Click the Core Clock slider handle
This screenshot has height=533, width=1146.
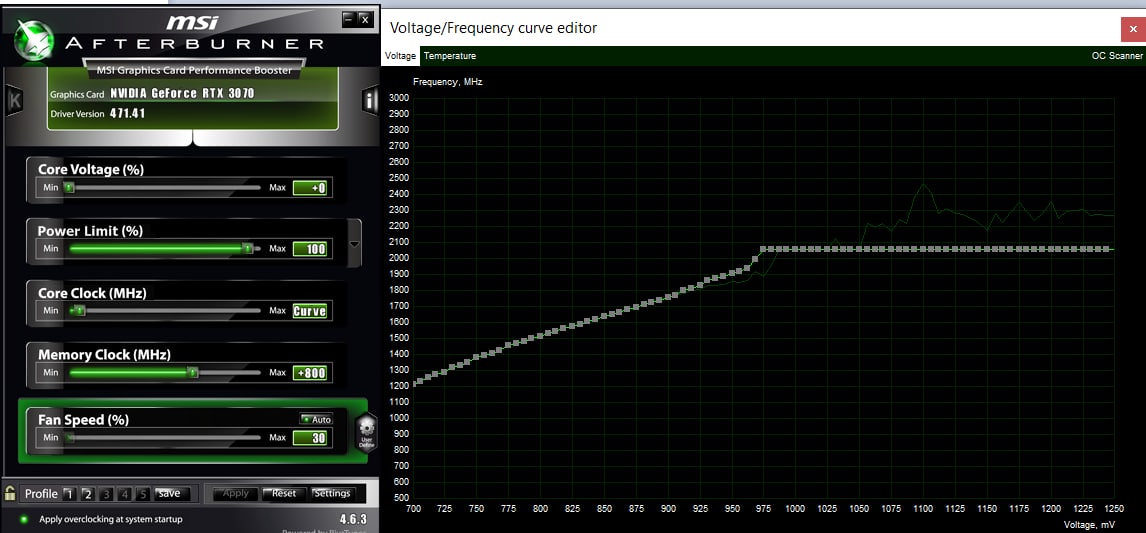(80, 311)
